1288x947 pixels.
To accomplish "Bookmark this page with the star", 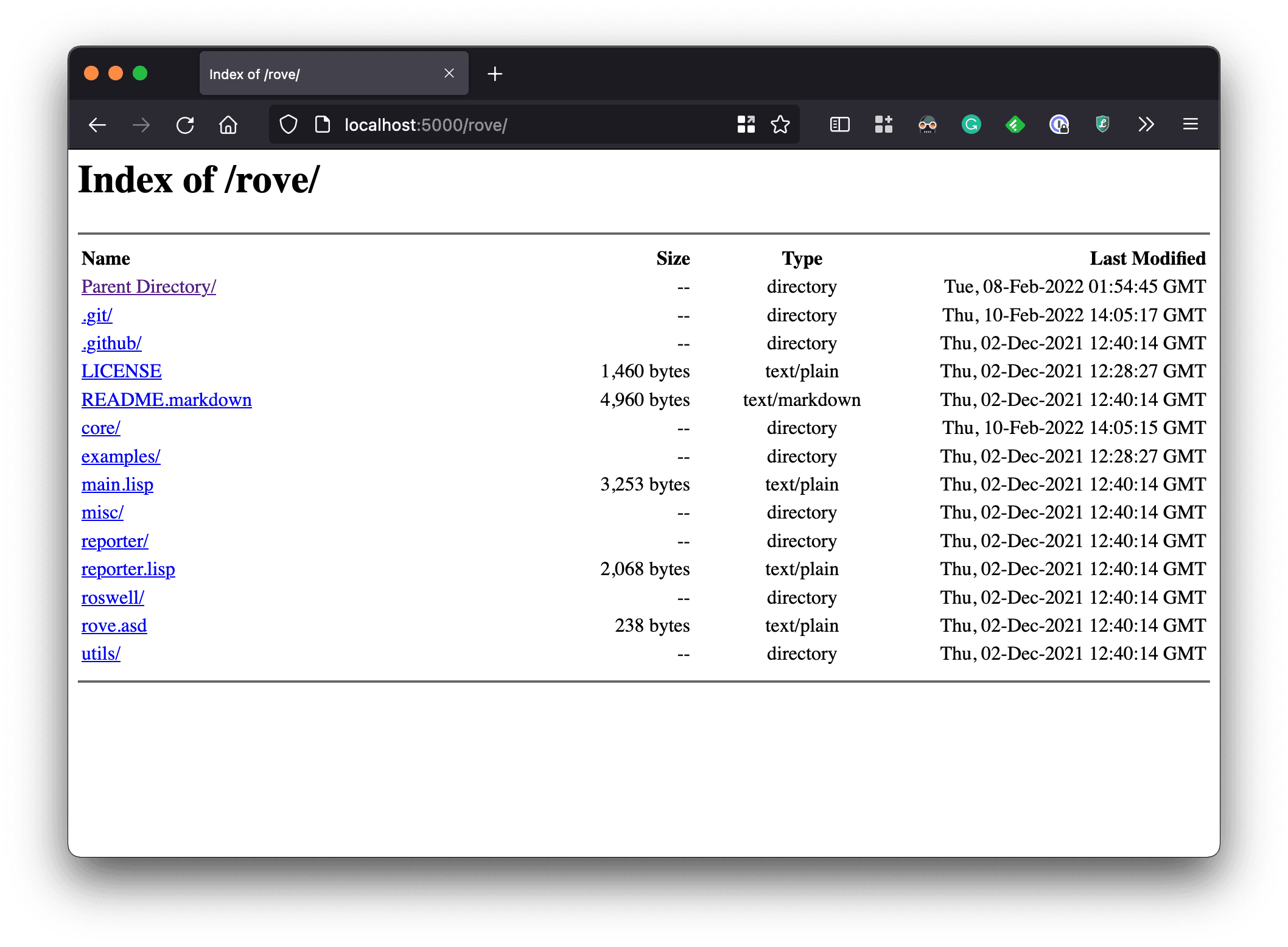I will tap(780, 125).
